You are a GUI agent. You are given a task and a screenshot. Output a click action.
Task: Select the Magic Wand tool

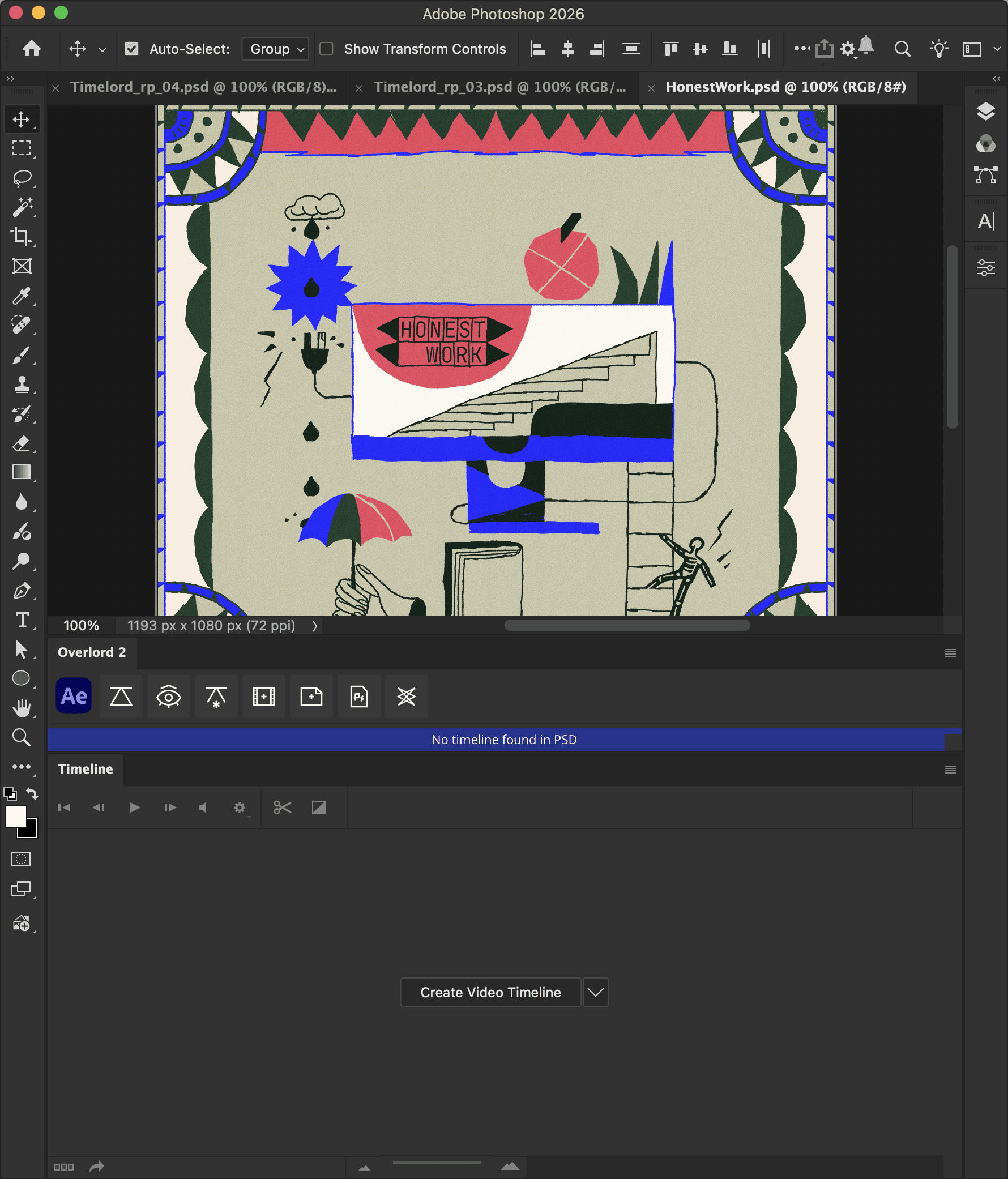pos(22,207)
